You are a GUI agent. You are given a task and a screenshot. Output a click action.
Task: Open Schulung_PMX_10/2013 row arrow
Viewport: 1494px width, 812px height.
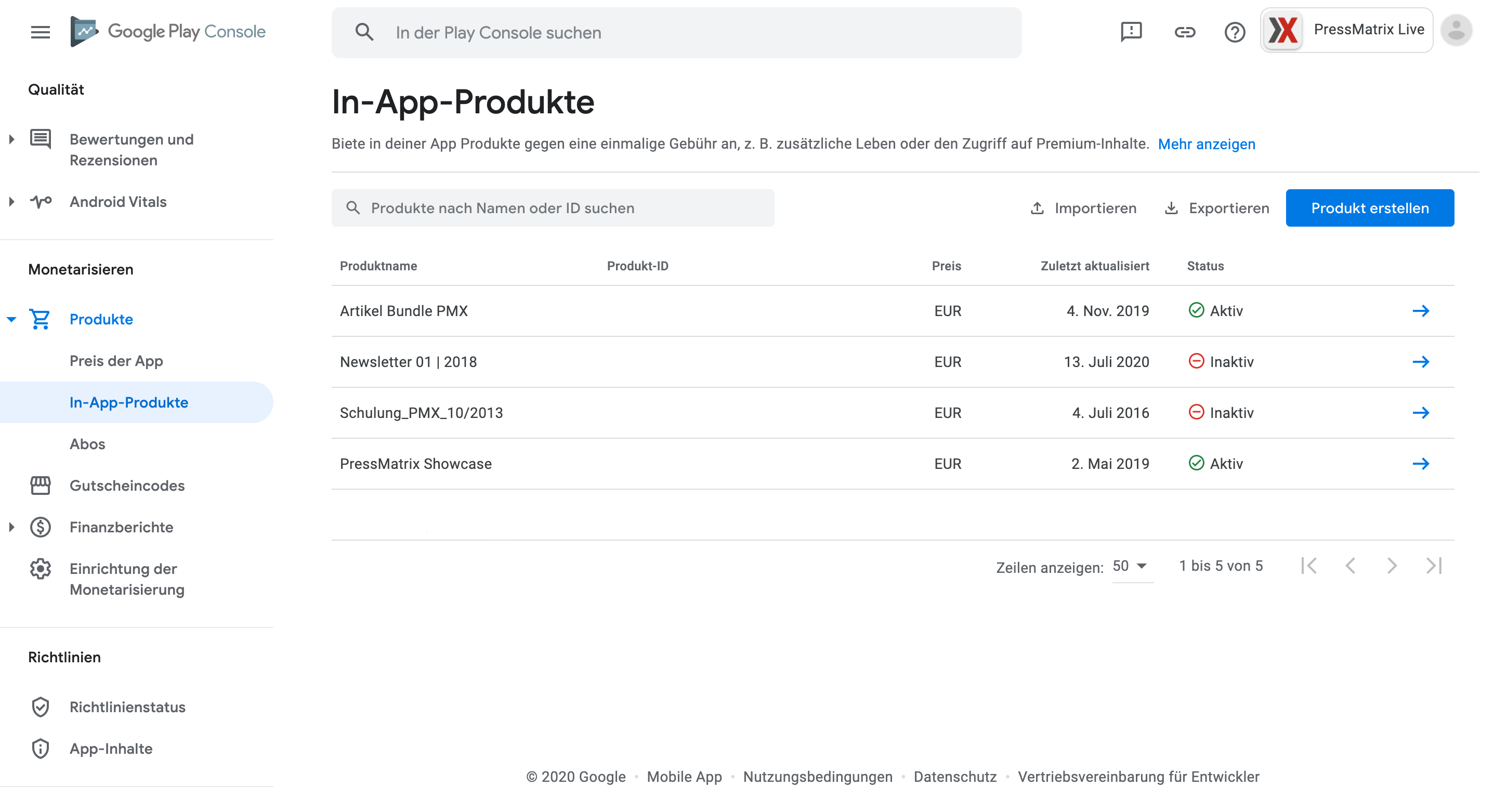point(1421,413)
